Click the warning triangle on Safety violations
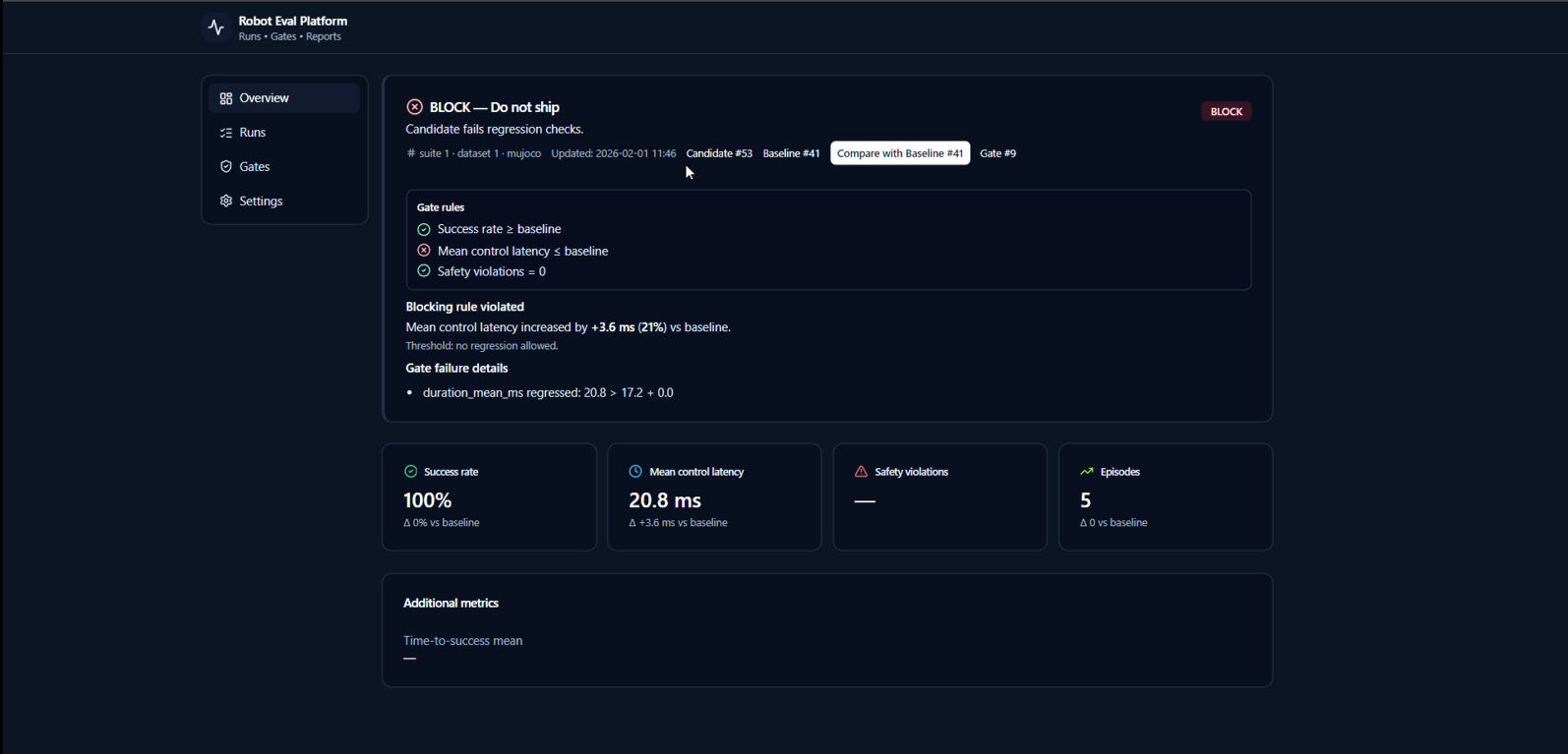Image resolution: width=1568 pixels, height=754 pixels. pos(861,472)
